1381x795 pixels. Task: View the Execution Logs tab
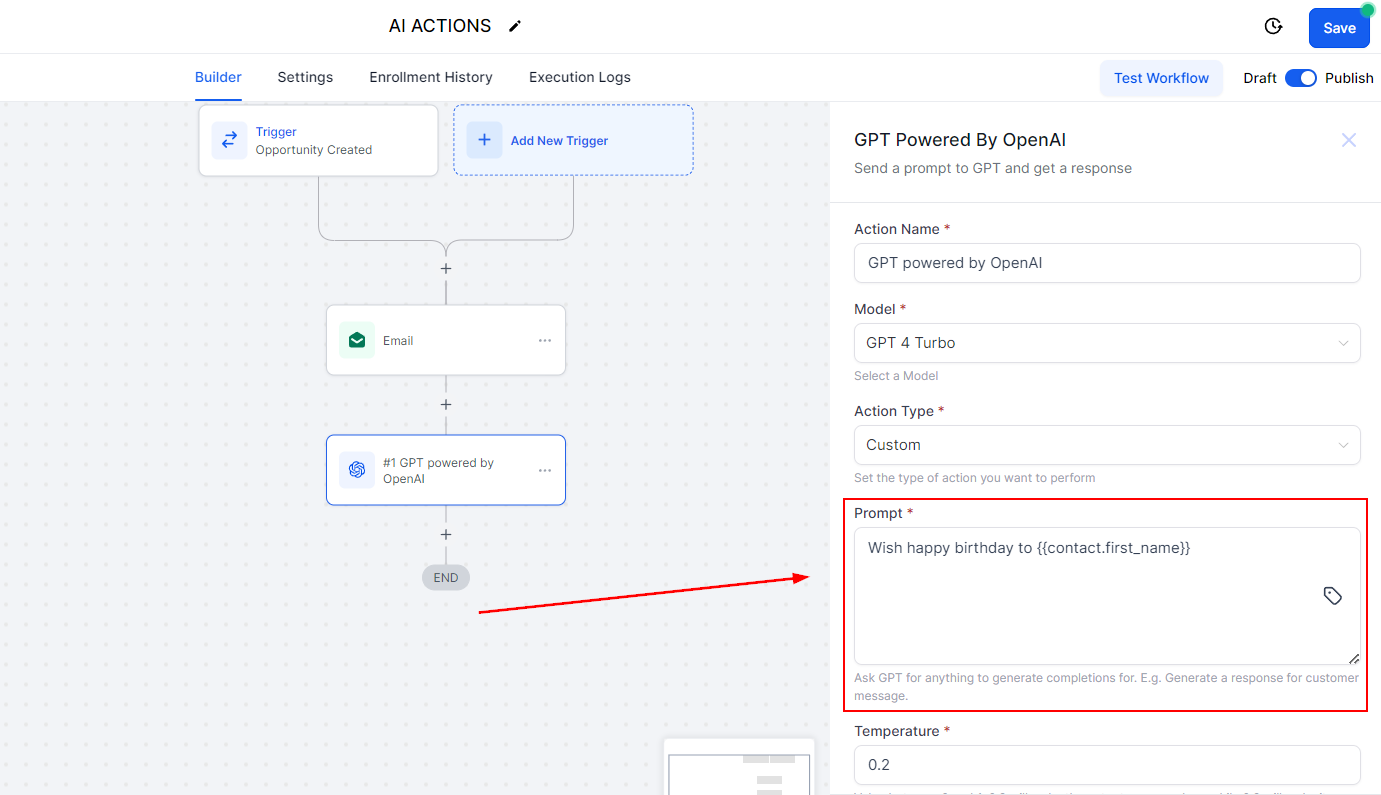pyautogui.click(x=580, y=77)
